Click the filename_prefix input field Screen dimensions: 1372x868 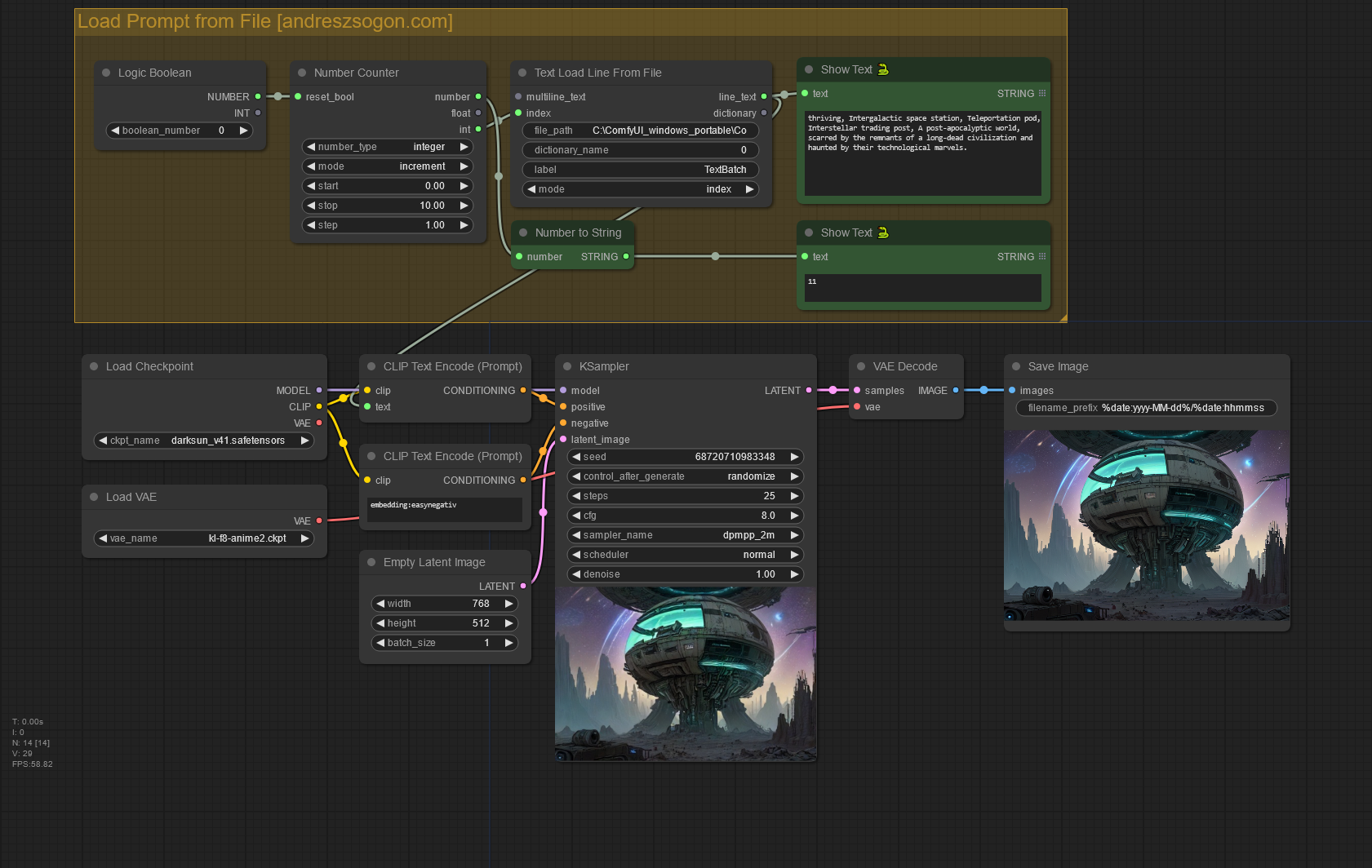coord(1146,408)
